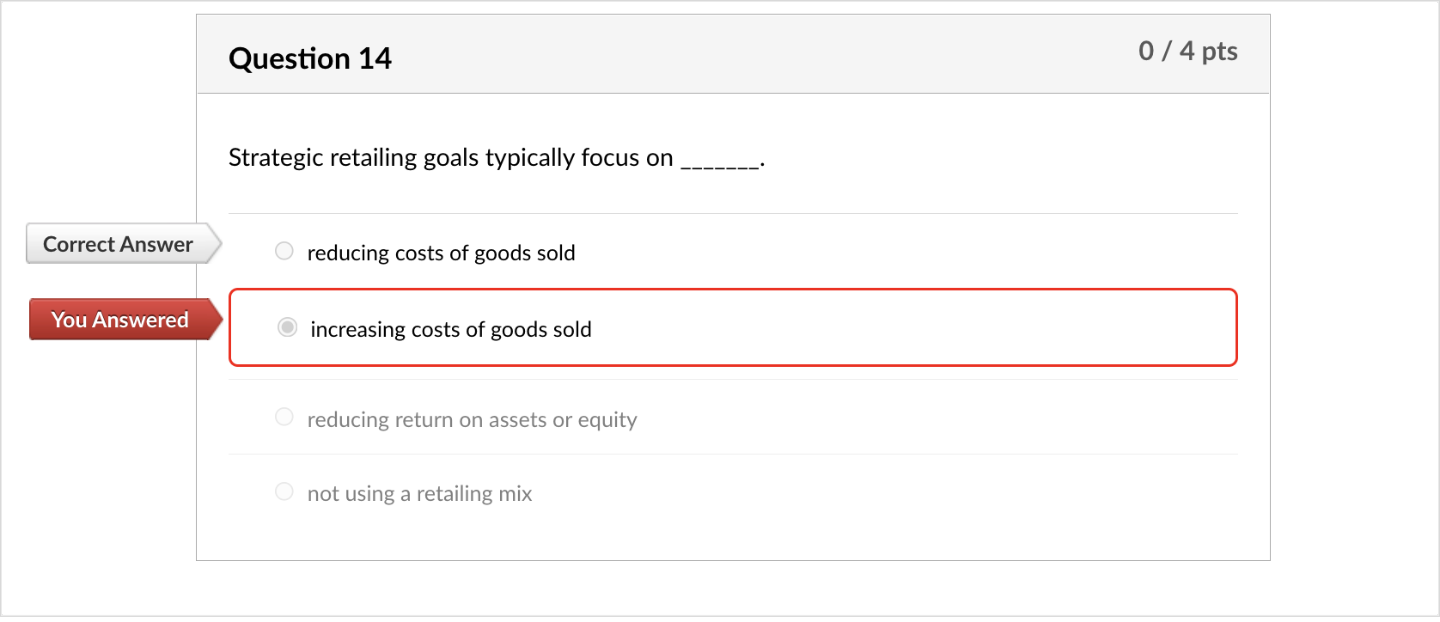This screenshot has height=622, width=1440.
Task: Click inside the red-outlined answer box
Action: pos(734,327)
